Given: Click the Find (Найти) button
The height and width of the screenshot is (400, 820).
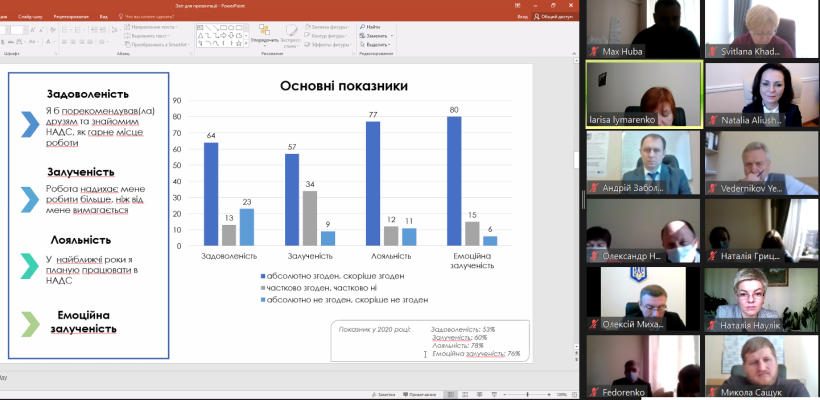Looking at the screenshot, I should (370, 27).
